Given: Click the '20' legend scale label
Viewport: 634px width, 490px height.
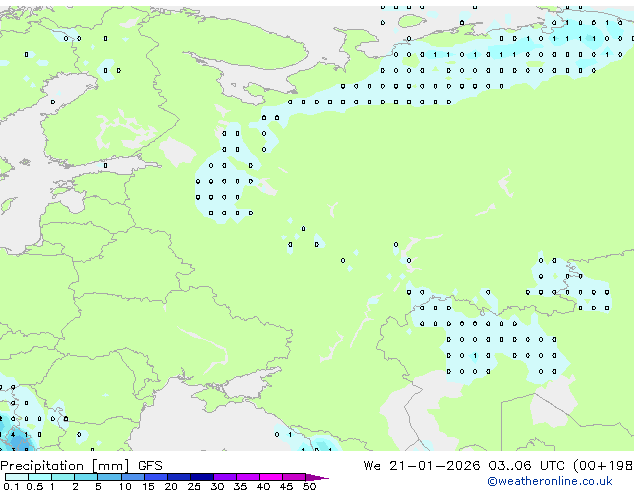Looking at the screenshot, I should [171, 486].
